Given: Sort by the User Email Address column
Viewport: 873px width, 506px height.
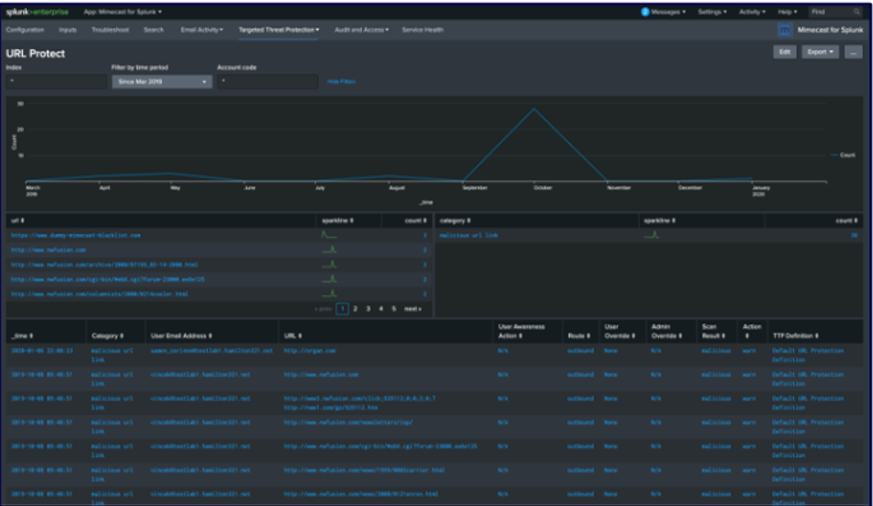Looking at the screenshot, I should (181, 336).
